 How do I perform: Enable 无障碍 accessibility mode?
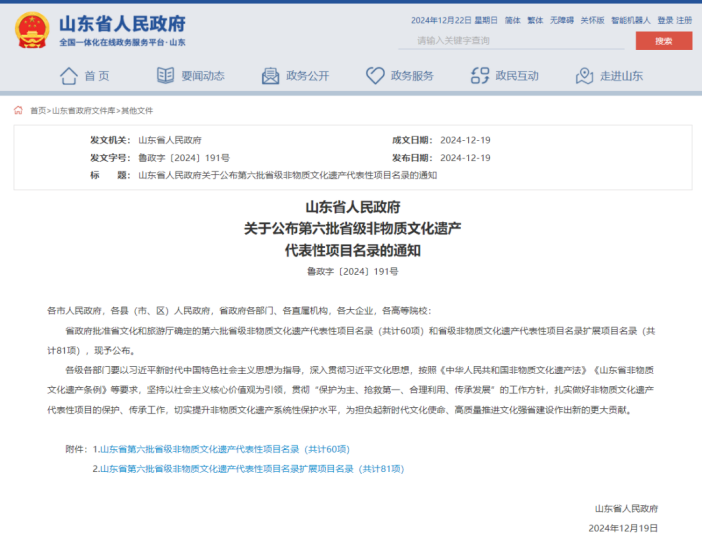click(562, 20)
